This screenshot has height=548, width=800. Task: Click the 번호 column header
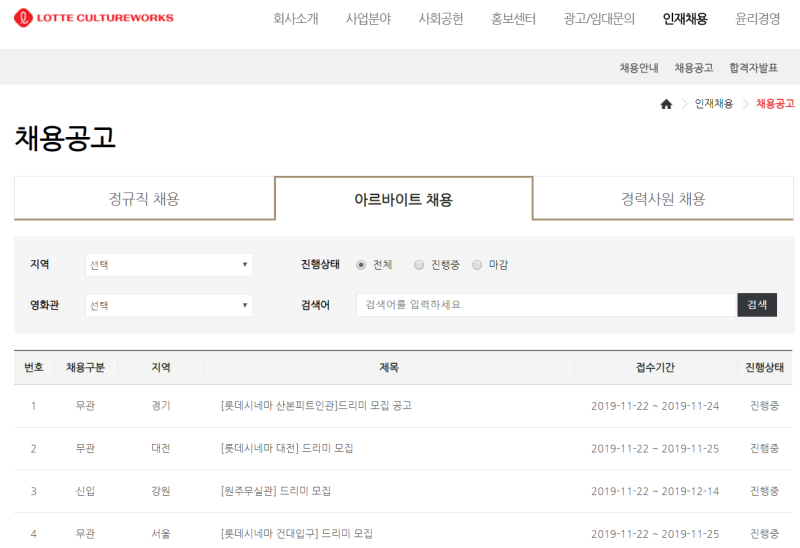click(34, 367)
